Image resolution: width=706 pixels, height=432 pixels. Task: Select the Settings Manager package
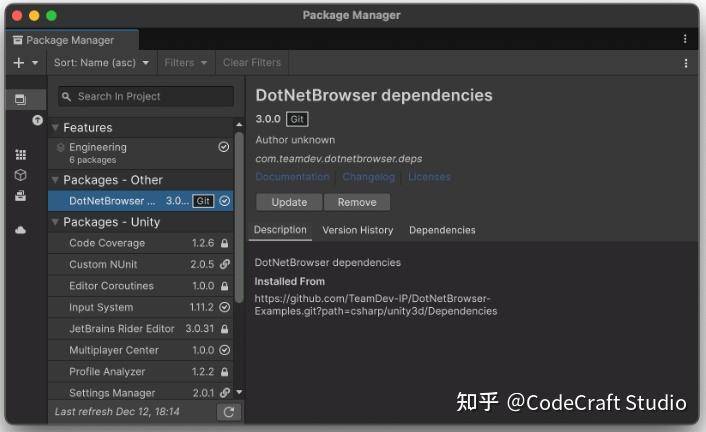point(140,392)
